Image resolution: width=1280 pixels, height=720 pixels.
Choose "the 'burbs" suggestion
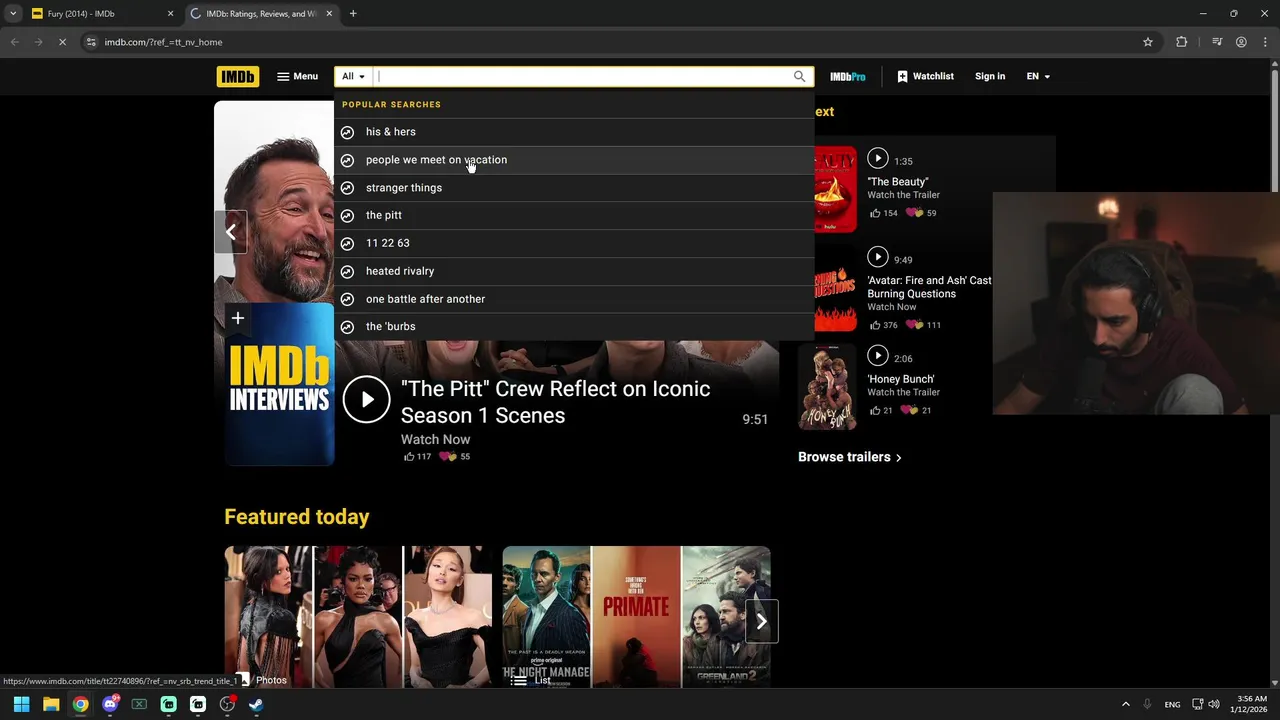click(x=574, y=326)
